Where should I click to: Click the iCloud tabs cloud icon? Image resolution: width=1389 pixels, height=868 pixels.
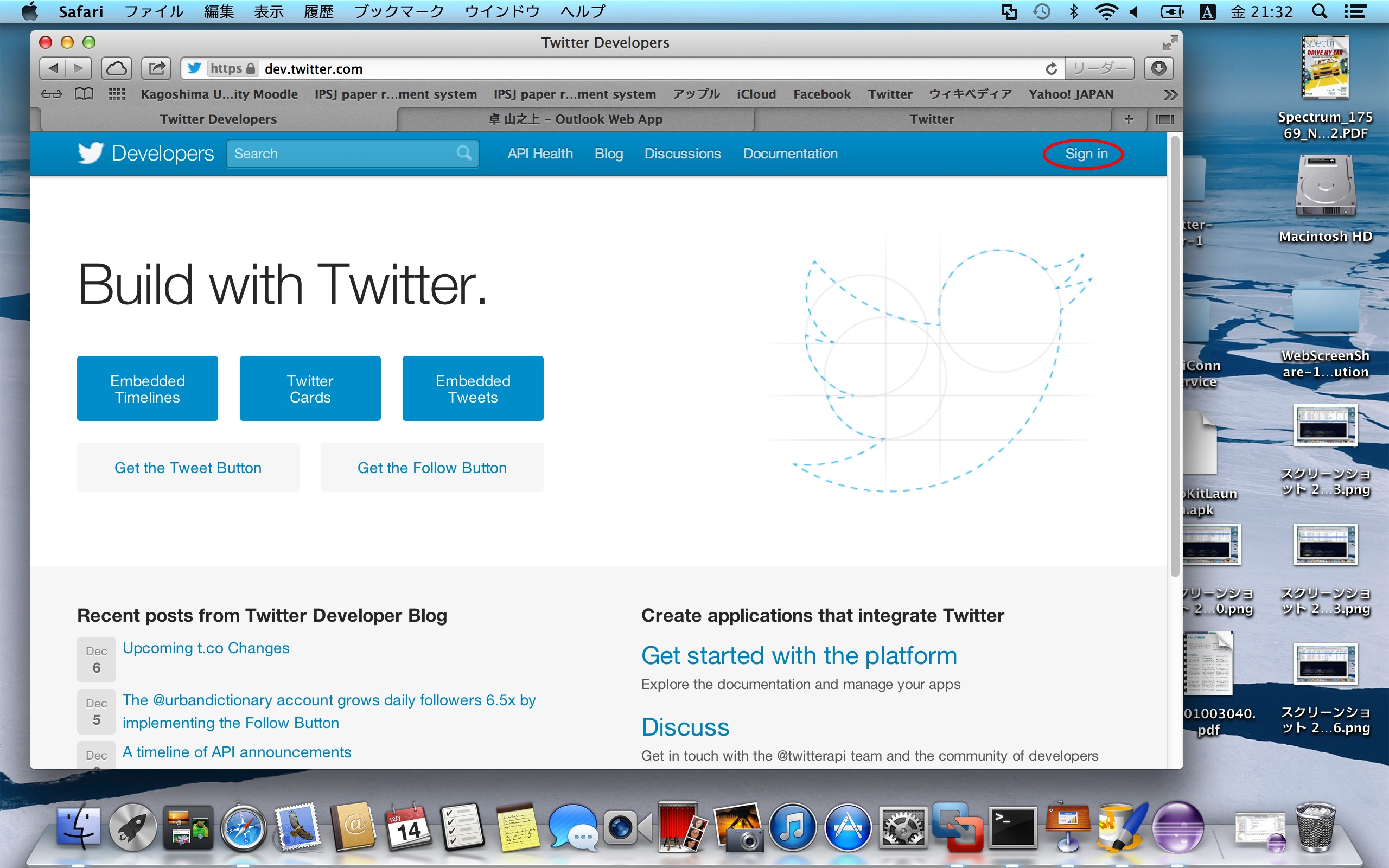117,68
